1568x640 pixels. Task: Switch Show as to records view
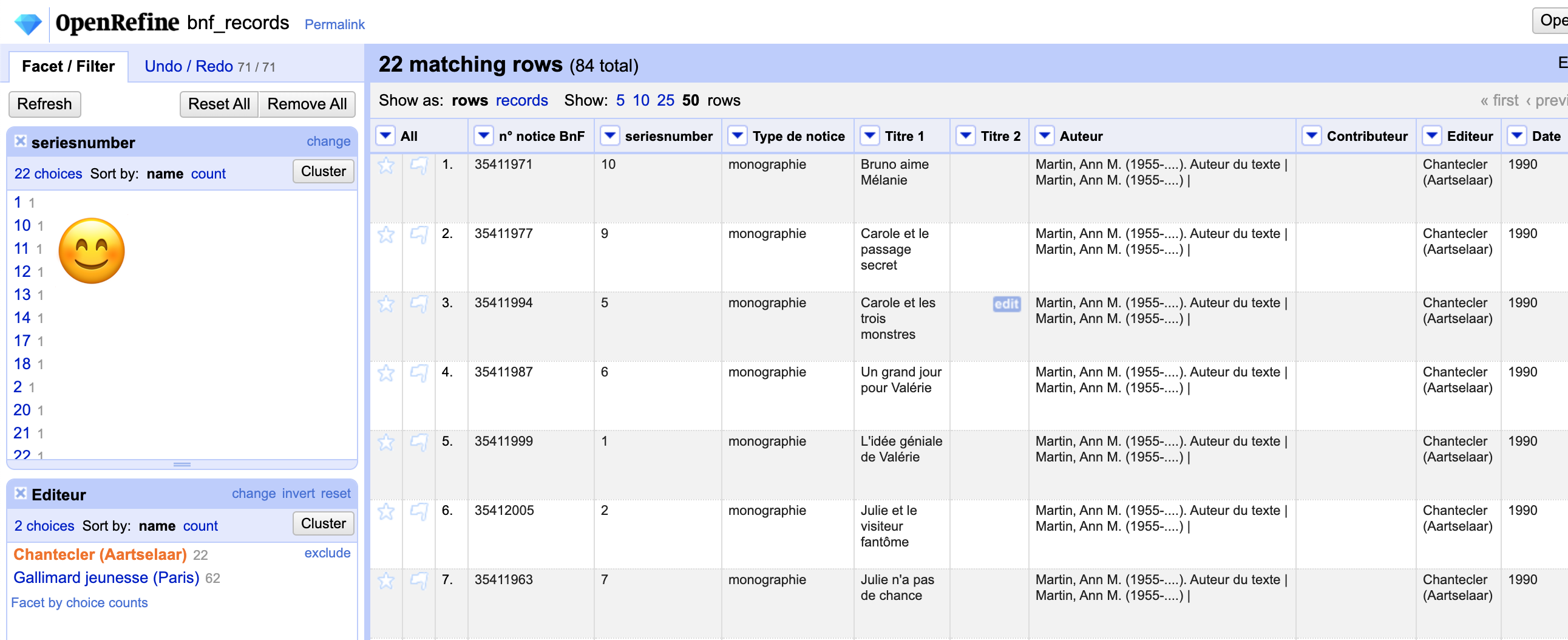(521, 100)
